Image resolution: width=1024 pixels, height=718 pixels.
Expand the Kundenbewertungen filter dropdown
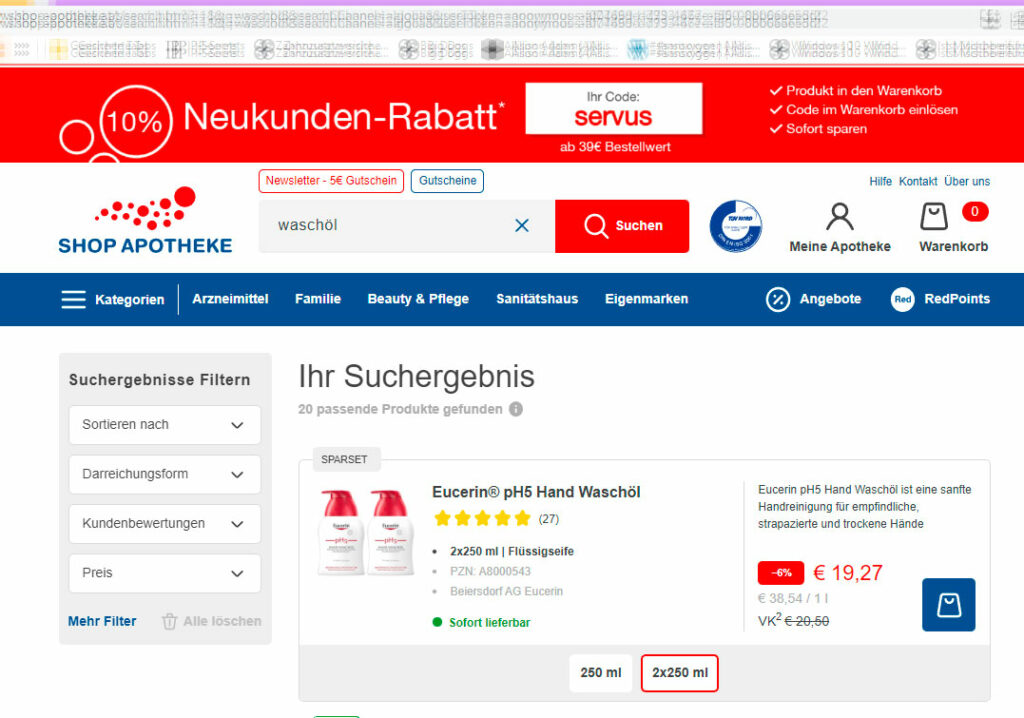(165, 524)
